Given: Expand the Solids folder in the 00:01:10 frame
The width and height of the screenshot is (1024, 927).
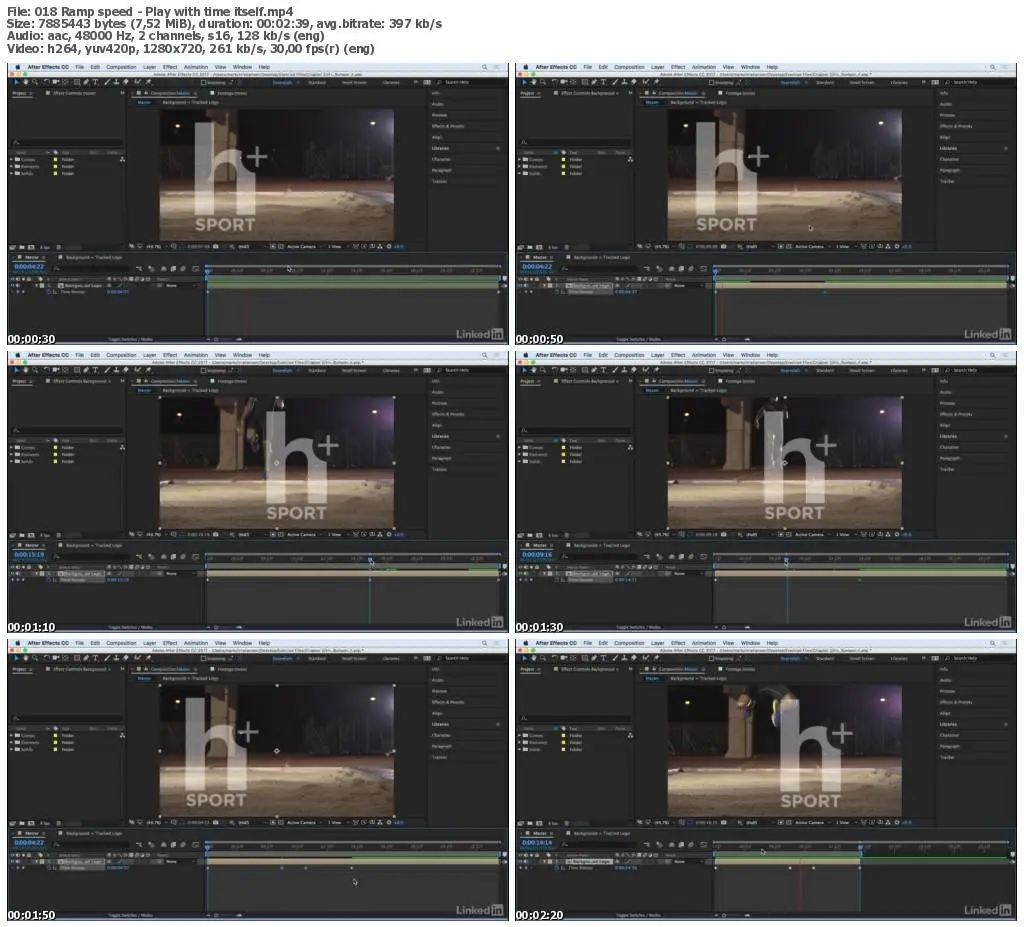Looking at the screenshot, I should click(12, 462).
